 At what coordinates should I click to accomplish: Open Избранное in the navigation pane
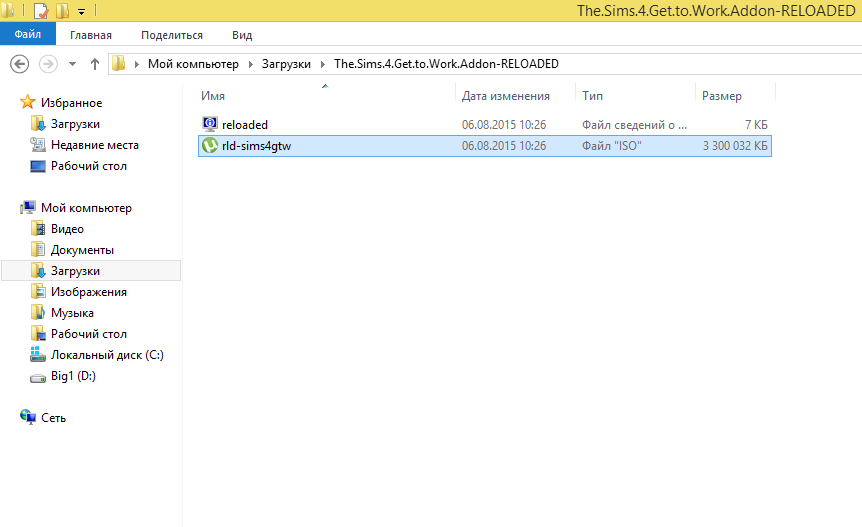[x=71, y=103]
